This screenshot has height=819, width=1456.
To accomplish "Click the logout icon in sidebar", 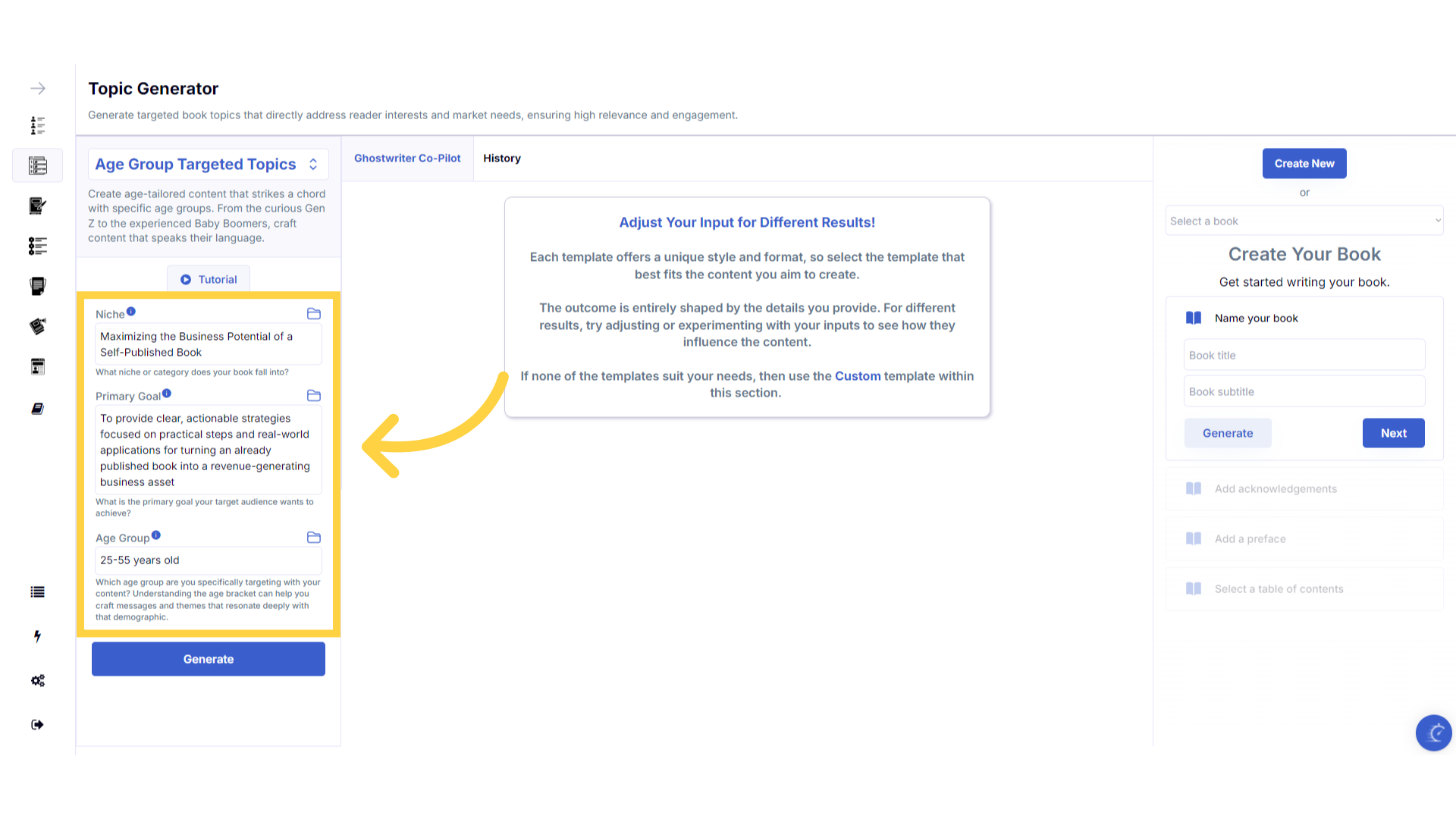I will [37, 725].
